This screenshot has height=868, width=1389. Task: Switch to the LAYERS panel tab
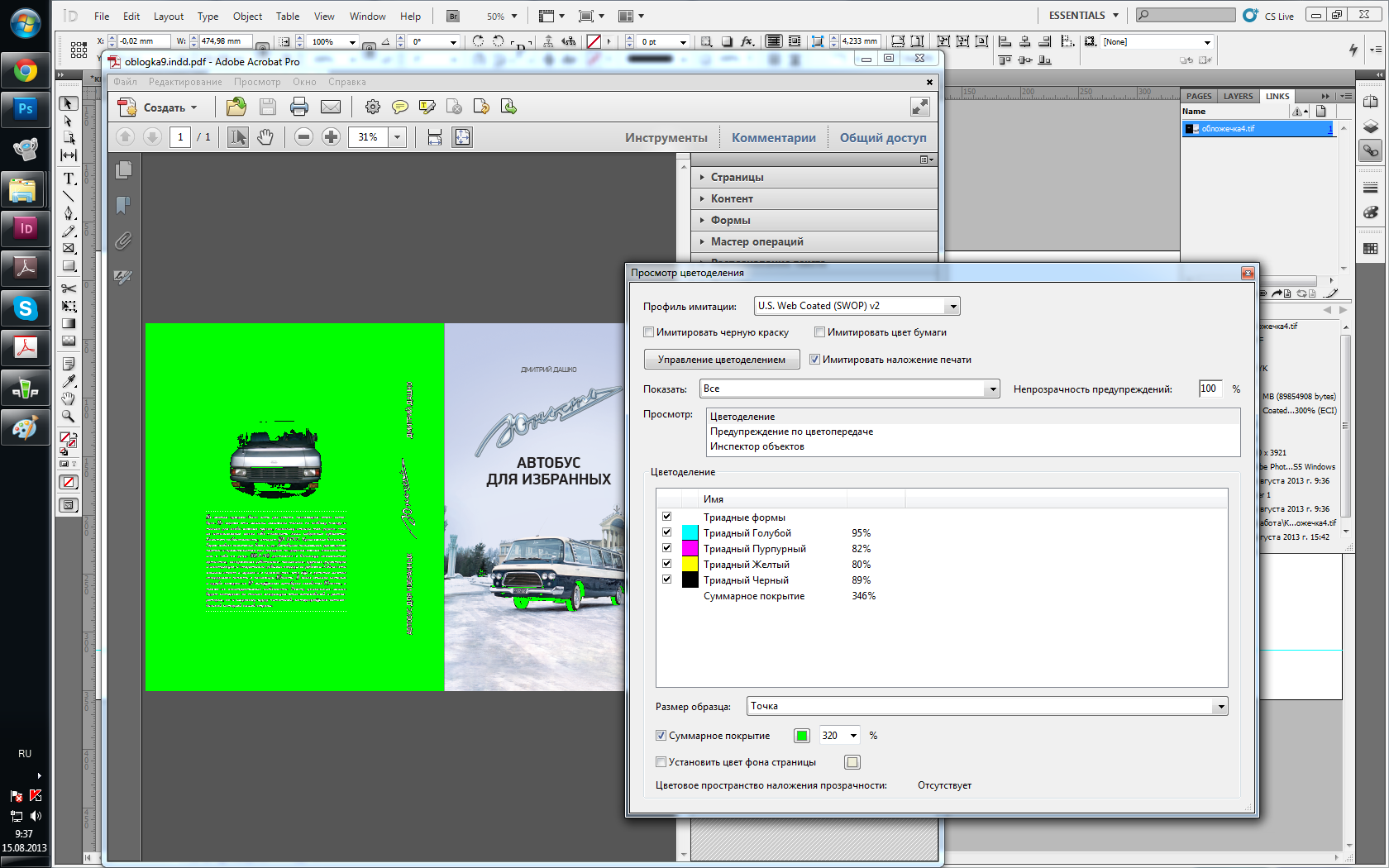(1238, 96)
